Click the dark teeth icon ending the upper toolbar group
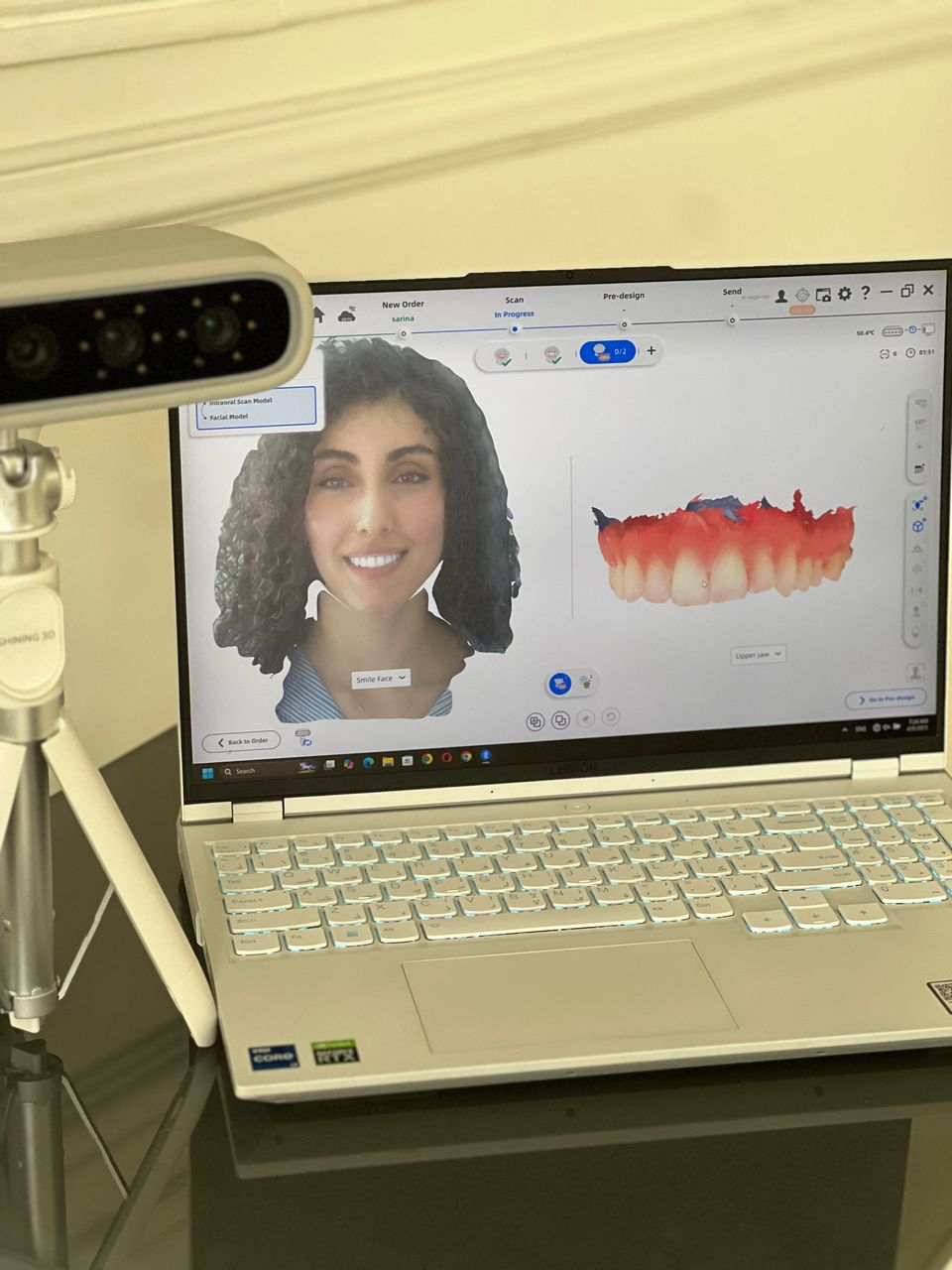 click(x=919, y=467)
